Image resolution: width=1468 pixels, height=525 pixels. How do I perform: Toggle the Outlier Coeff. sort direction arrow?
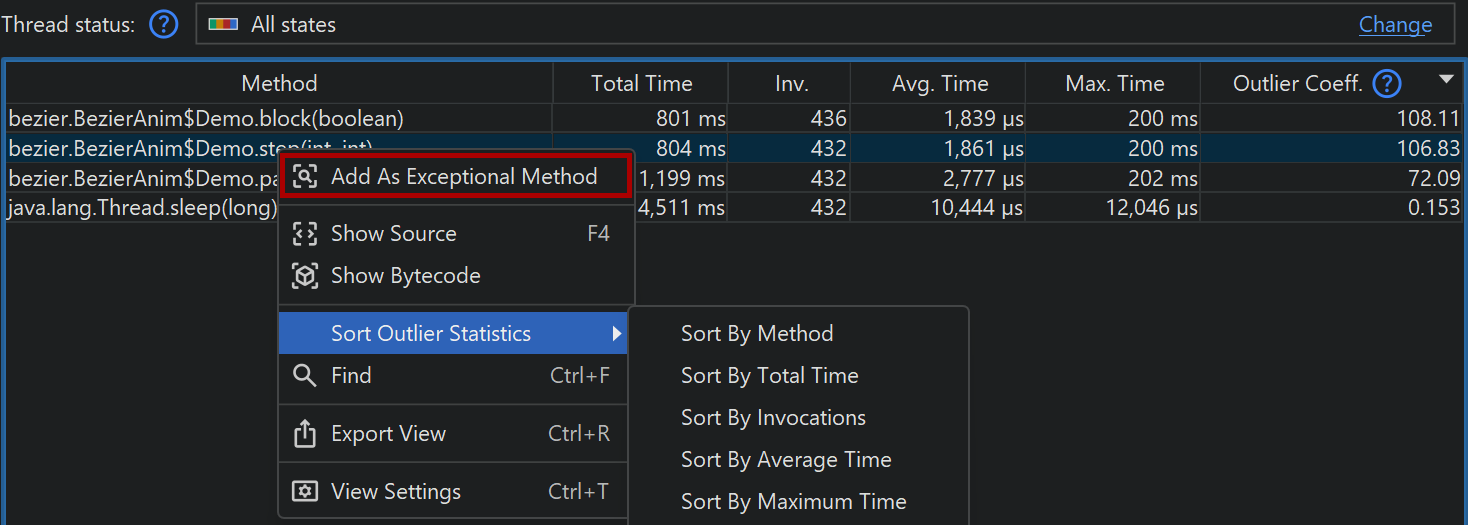pyautogui.click(x=1445, y=80)
